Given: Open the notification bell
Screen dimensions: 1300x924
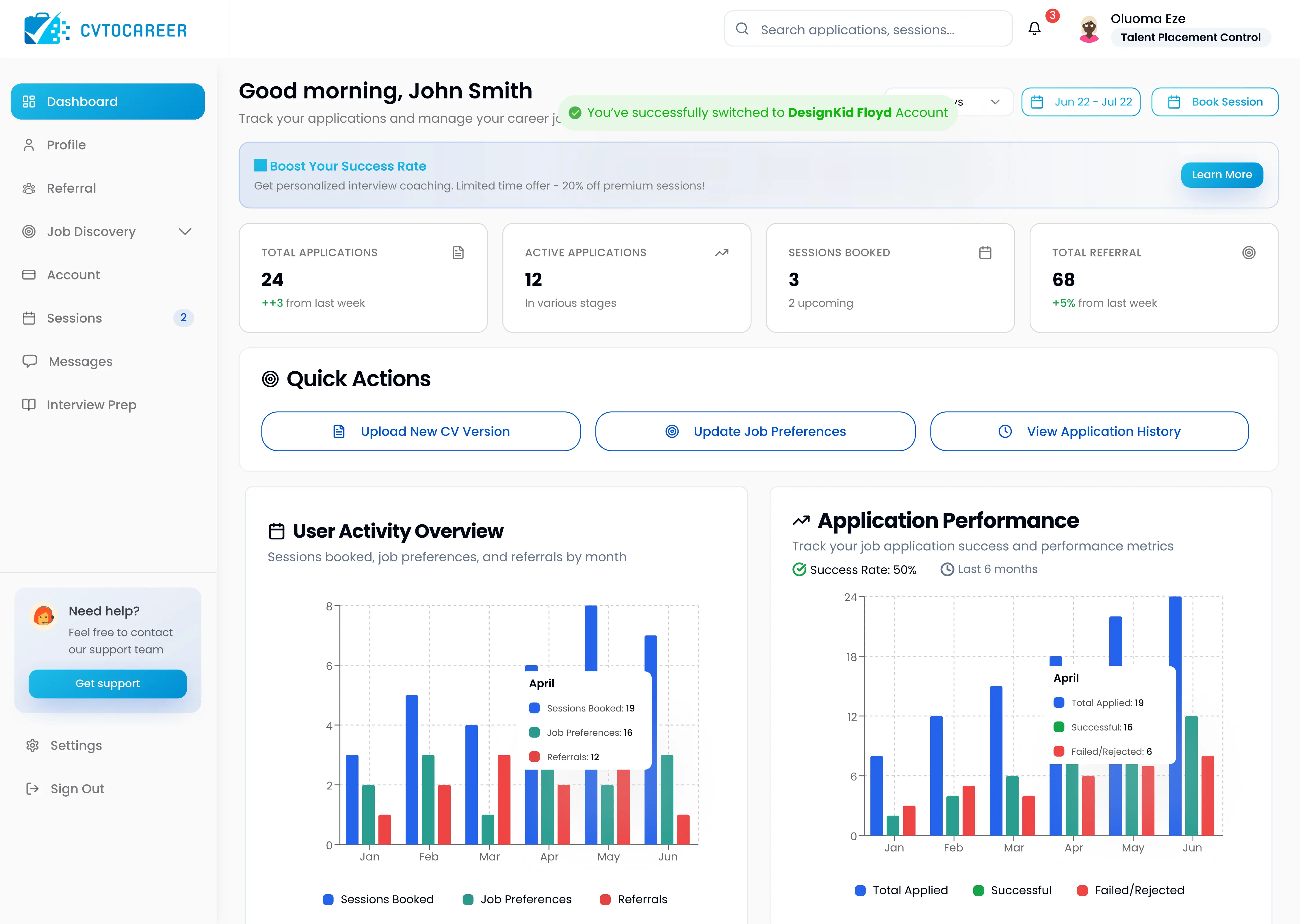Looking at the screenshot, I should [x=1034, y=29].
